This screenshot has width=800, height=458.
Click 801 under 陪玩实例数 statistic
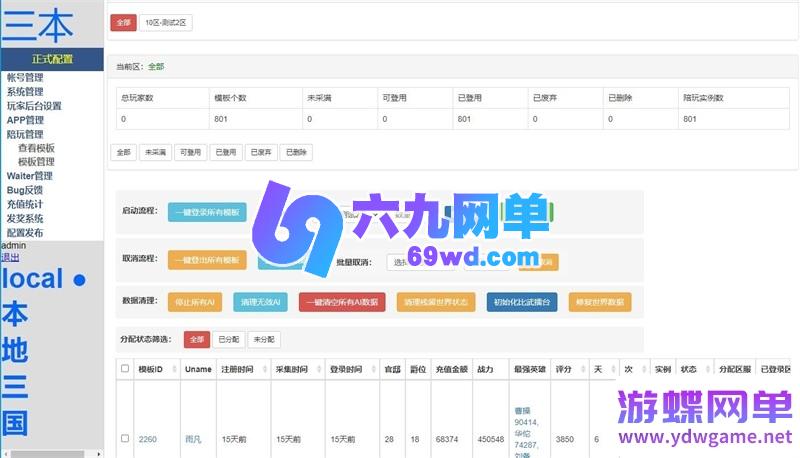click(690, 119)
